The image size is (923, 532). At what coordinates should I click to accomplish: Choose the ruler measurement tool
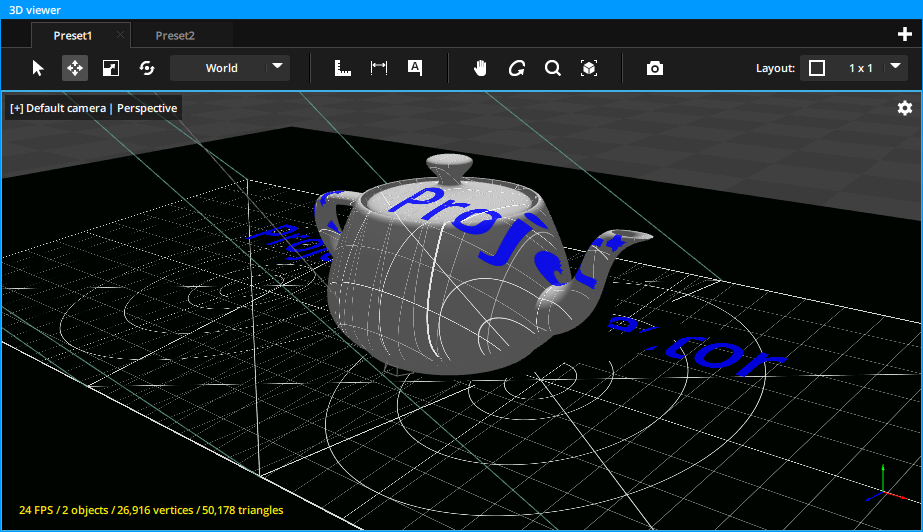(x=343, y=68)
